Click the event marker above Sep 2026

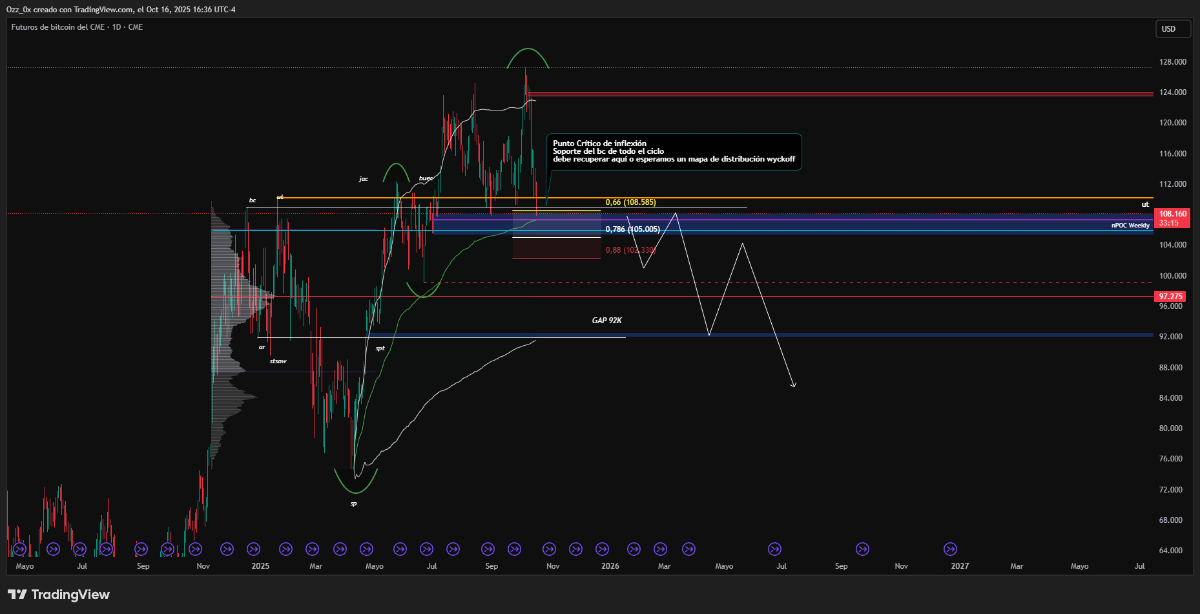[863, 548]
